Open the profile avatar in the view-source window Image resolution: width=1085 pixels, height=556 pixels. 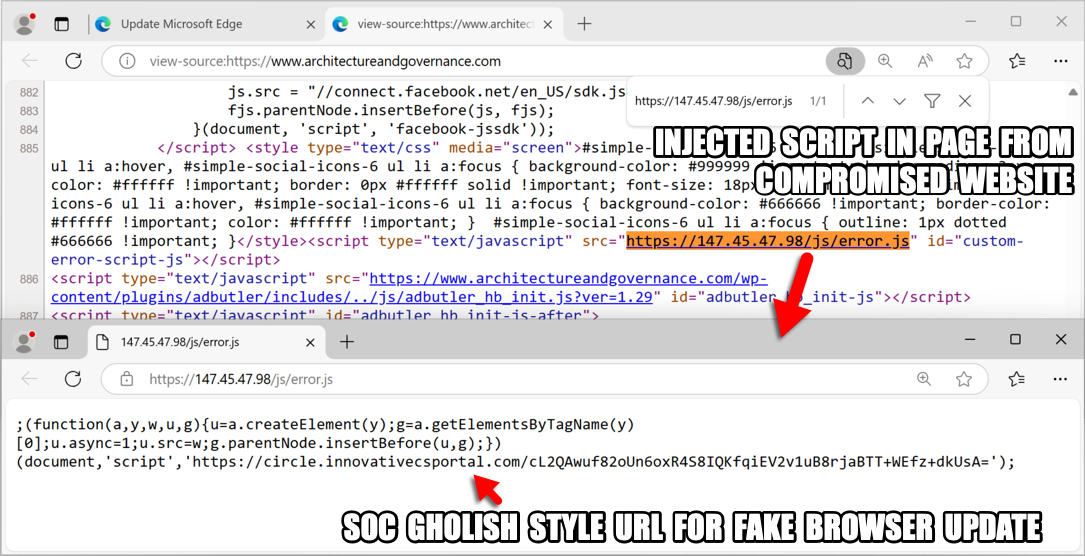(x=25, y=24)
